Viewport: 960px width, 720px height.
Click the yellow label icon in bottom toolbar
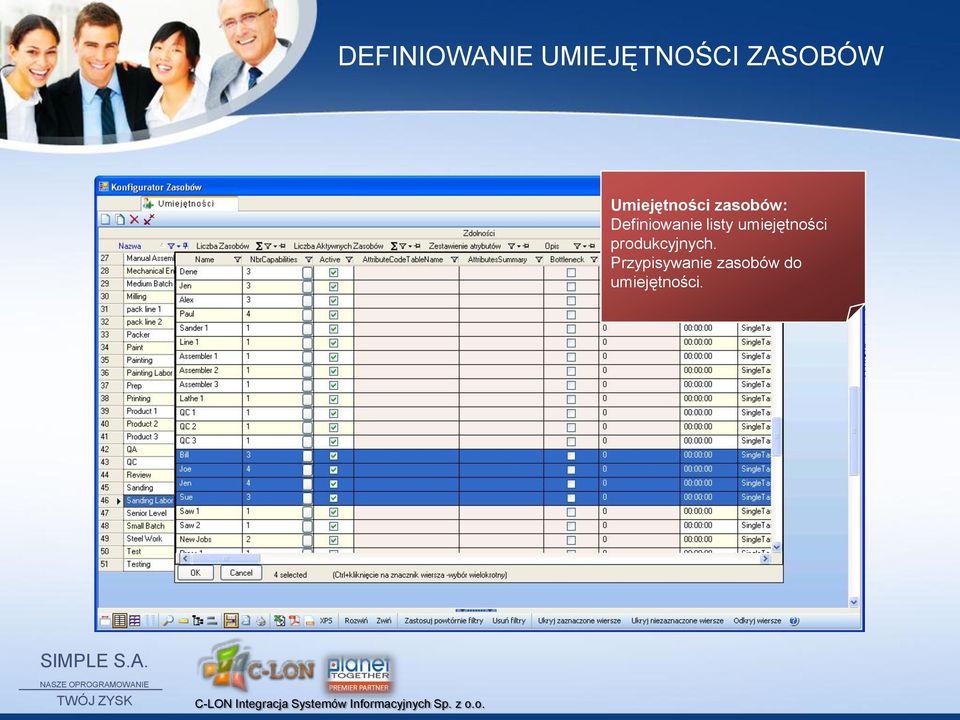(x=183, y=621)
